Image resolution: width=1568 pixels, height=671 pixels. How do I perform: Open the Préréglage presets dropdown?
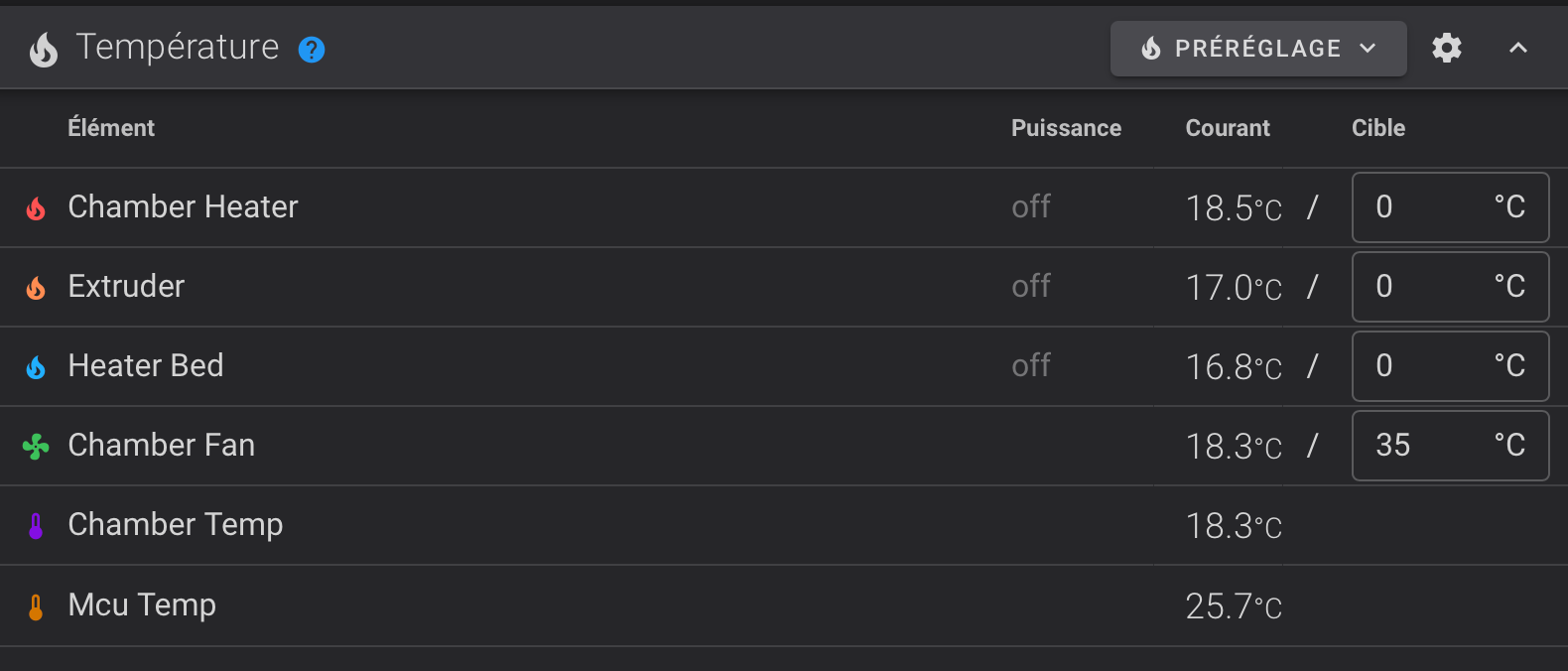point(1258,49)
